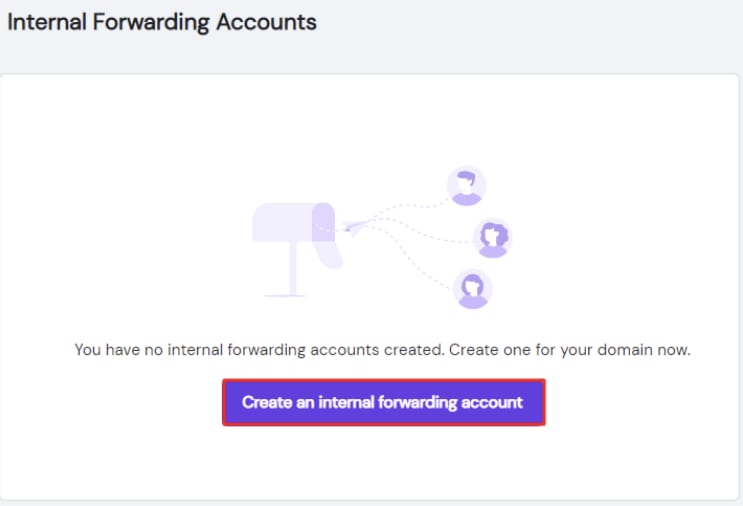743x506 pixels.
Task: Click the Internal Forwarding Accounts heading
Action: tap(162, 21)
